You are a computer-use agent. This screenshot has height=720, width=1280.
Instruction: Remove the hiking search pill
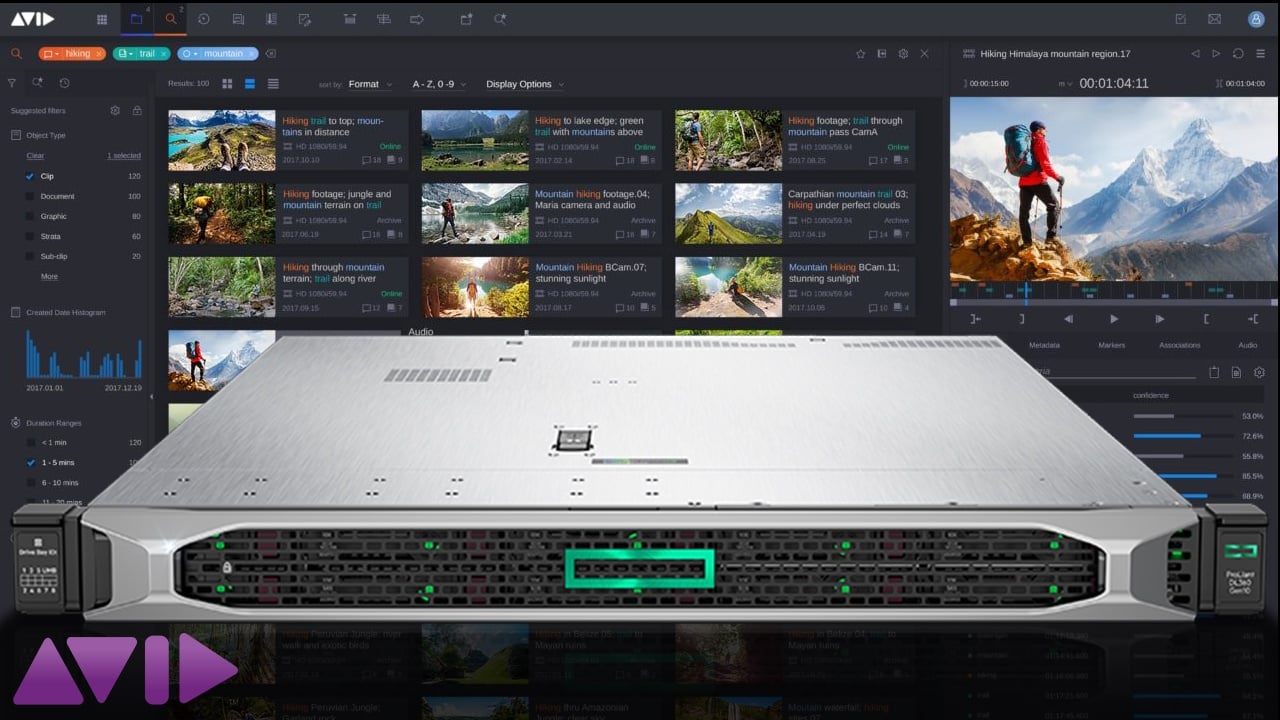98,54
